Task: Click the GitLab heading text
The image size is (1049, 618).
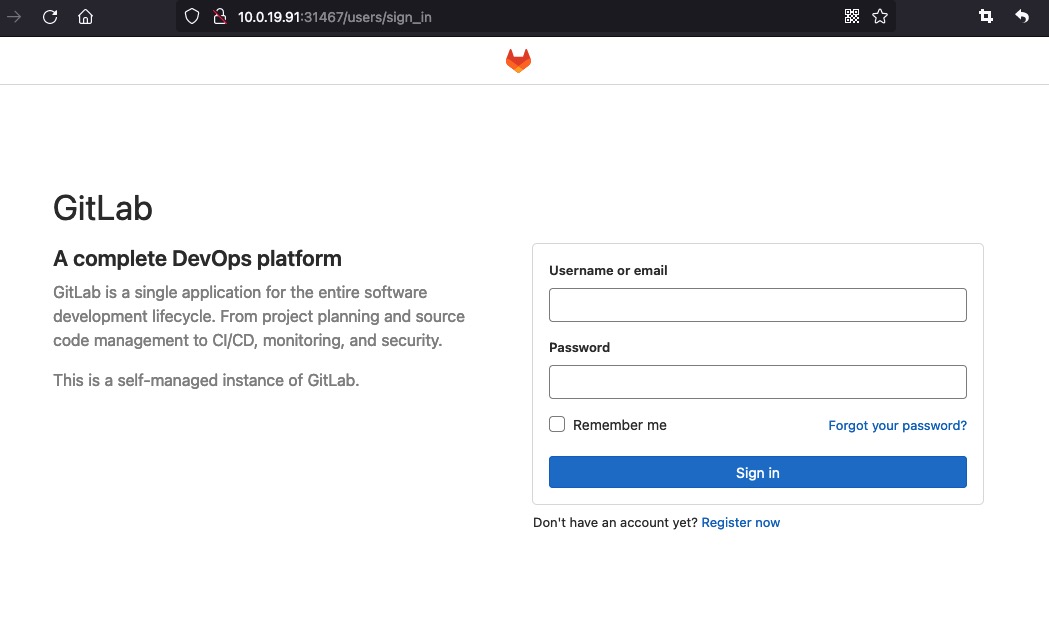Action: tap(103, 208)
